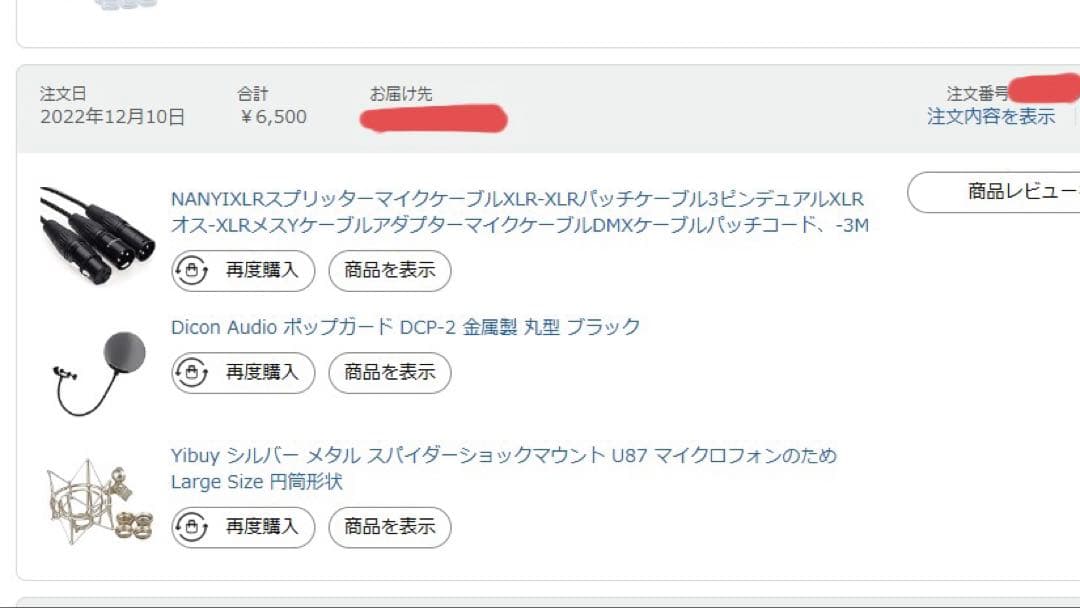Click 商品を表示 under the pop guard
Screen dimensions: 1080x608
pos(389,373)
